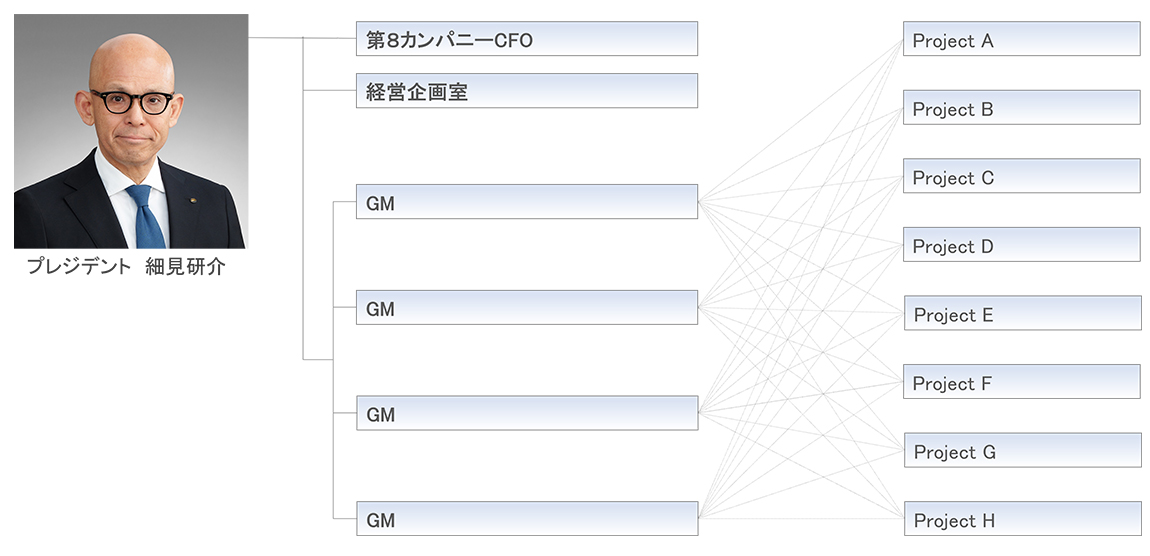Click the lapel pin on jacket
1150x556 pixels.
pyautogui.click(x=193, y=201)
